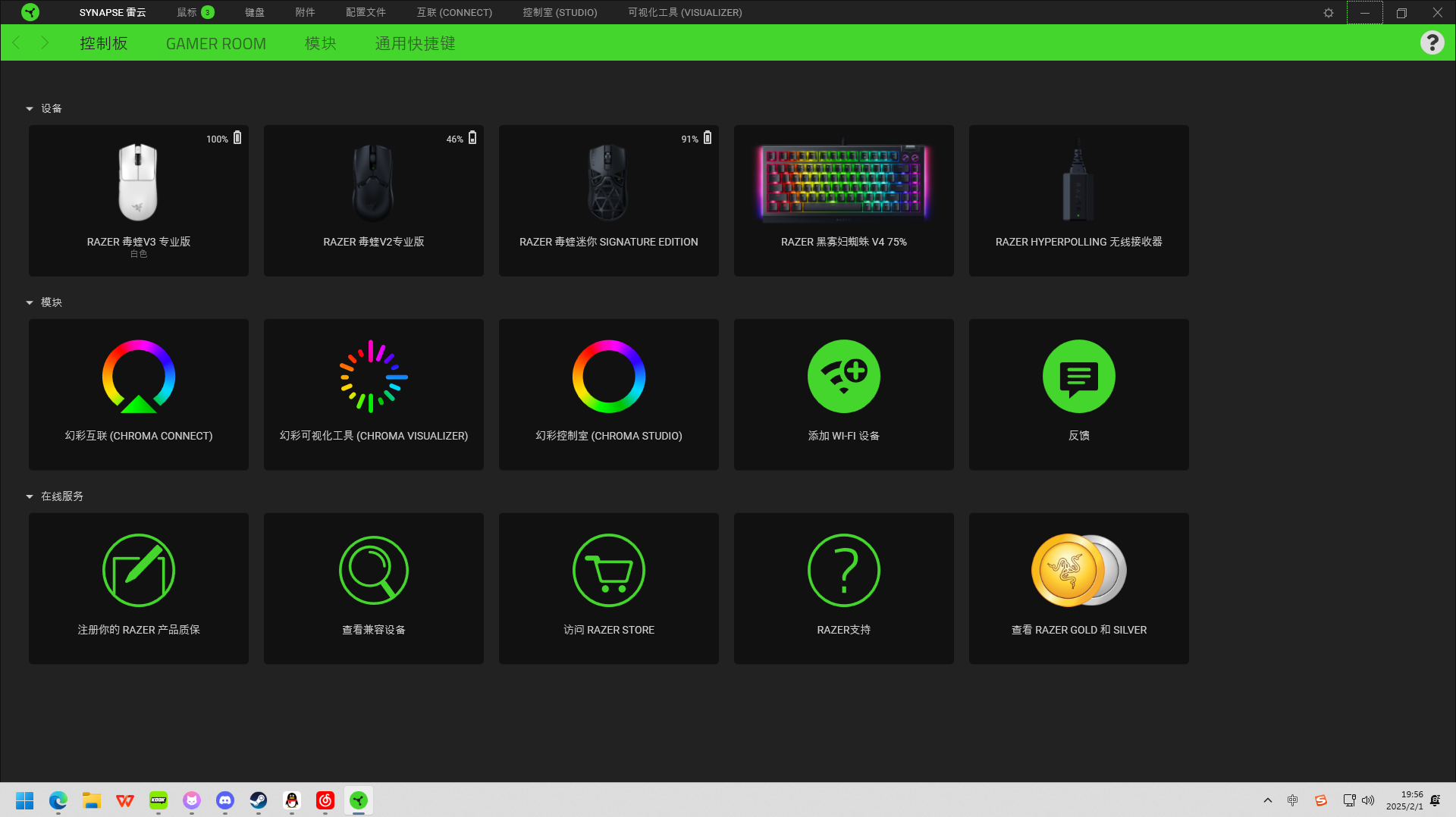Switch to the 模块 modules subtab
This screenshot has height=817, width=1456.
(321, 43)
